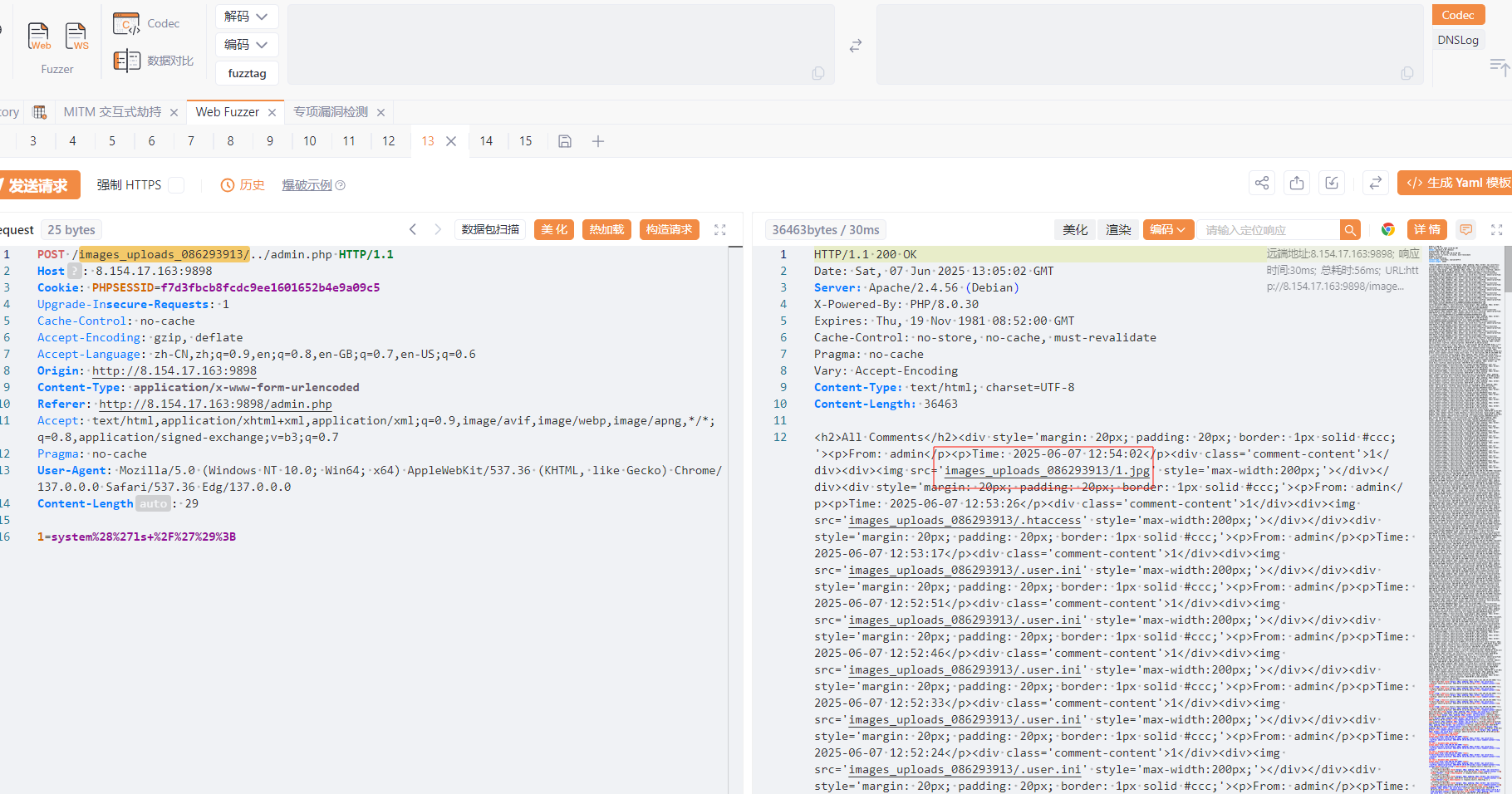
Task: Click the 详情 details button
Action: coord(1427,230)
